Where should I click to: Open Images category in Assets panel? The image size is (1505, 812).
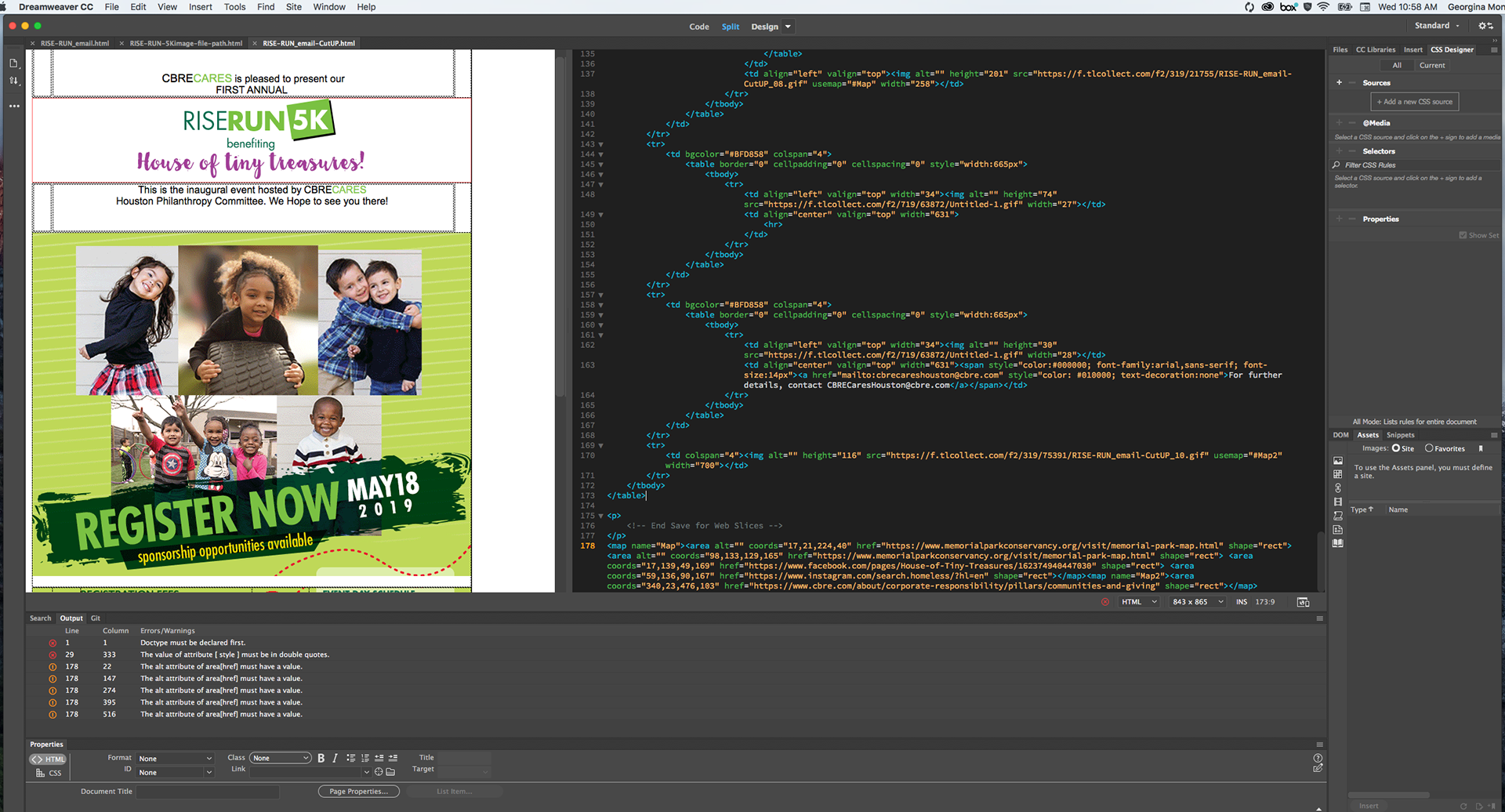pyautogui.click(x=1338, y=461)
